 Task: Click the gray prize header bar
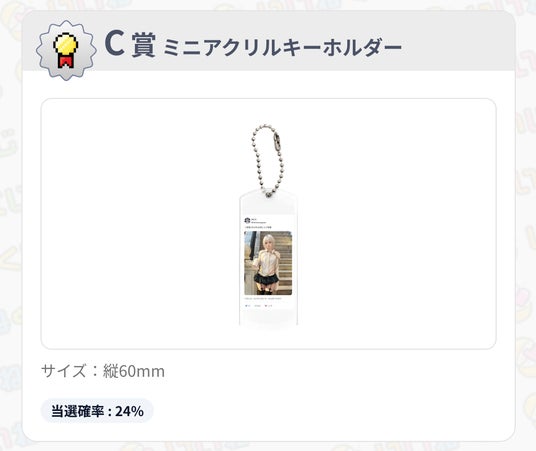269,41
